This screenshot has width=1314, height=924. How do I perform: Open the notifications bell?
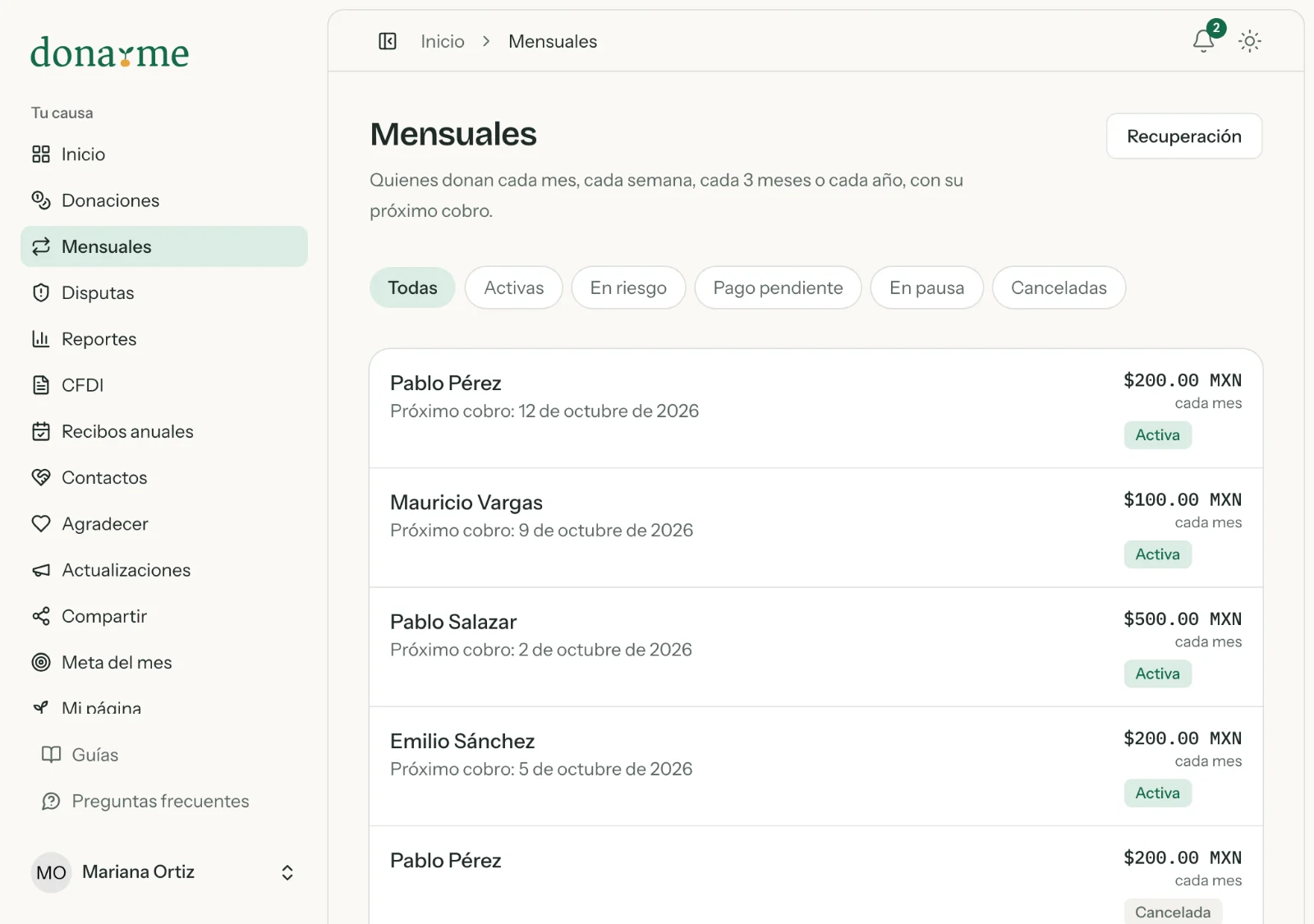coord(1204,41)
